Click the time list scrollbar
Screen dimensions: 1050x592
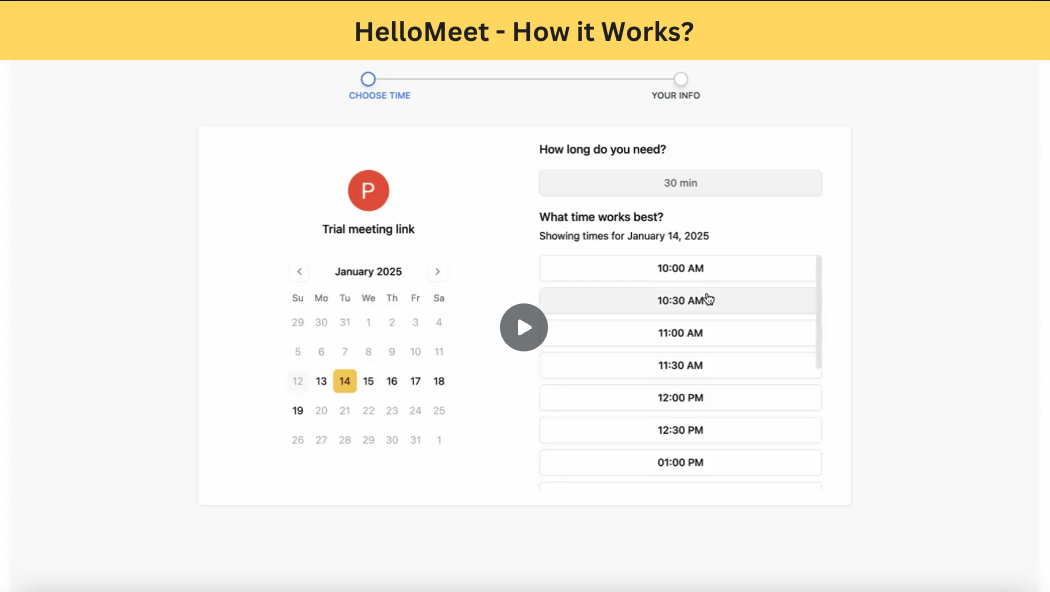click(x=819, y=312)
